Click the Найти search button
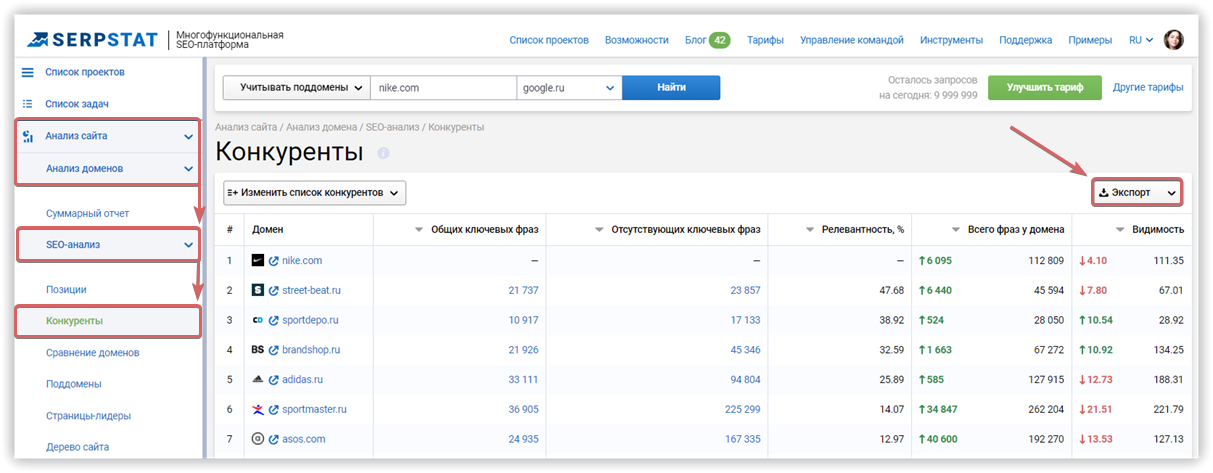Screen dimensions: 1213x473 [x=671, y=88]
